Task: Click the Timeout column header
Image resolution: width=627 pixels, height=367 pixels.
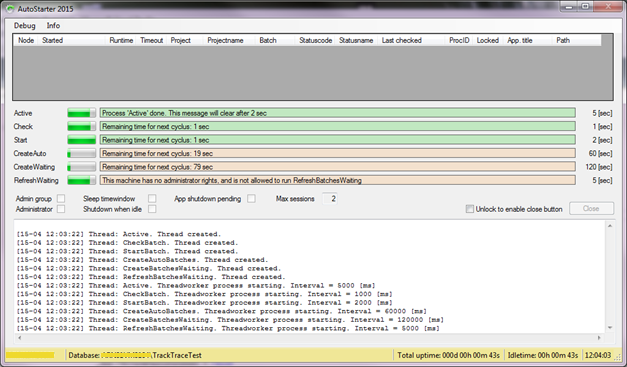Action: coord(152,40)
